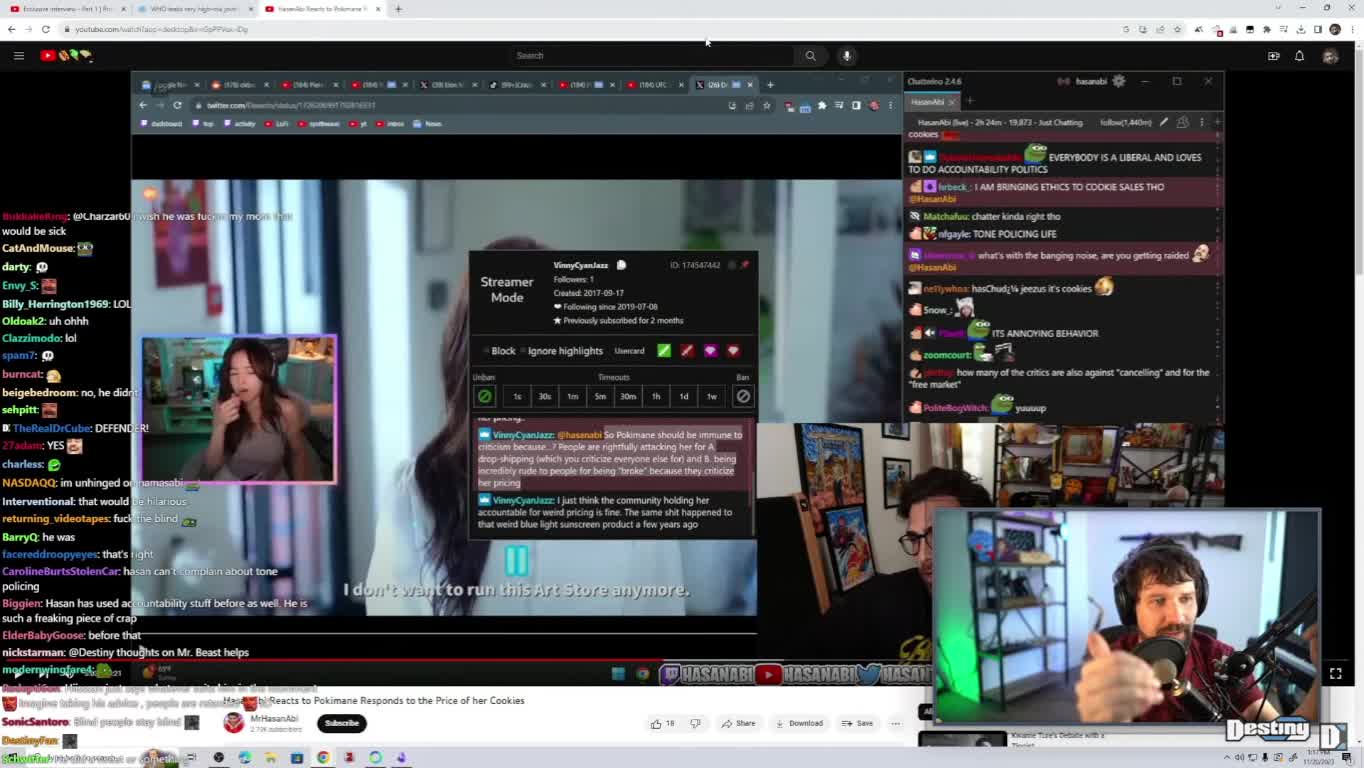Click the Unban green circle button
This screenshot has height=768, width=1364.
(x=485, y=397)
